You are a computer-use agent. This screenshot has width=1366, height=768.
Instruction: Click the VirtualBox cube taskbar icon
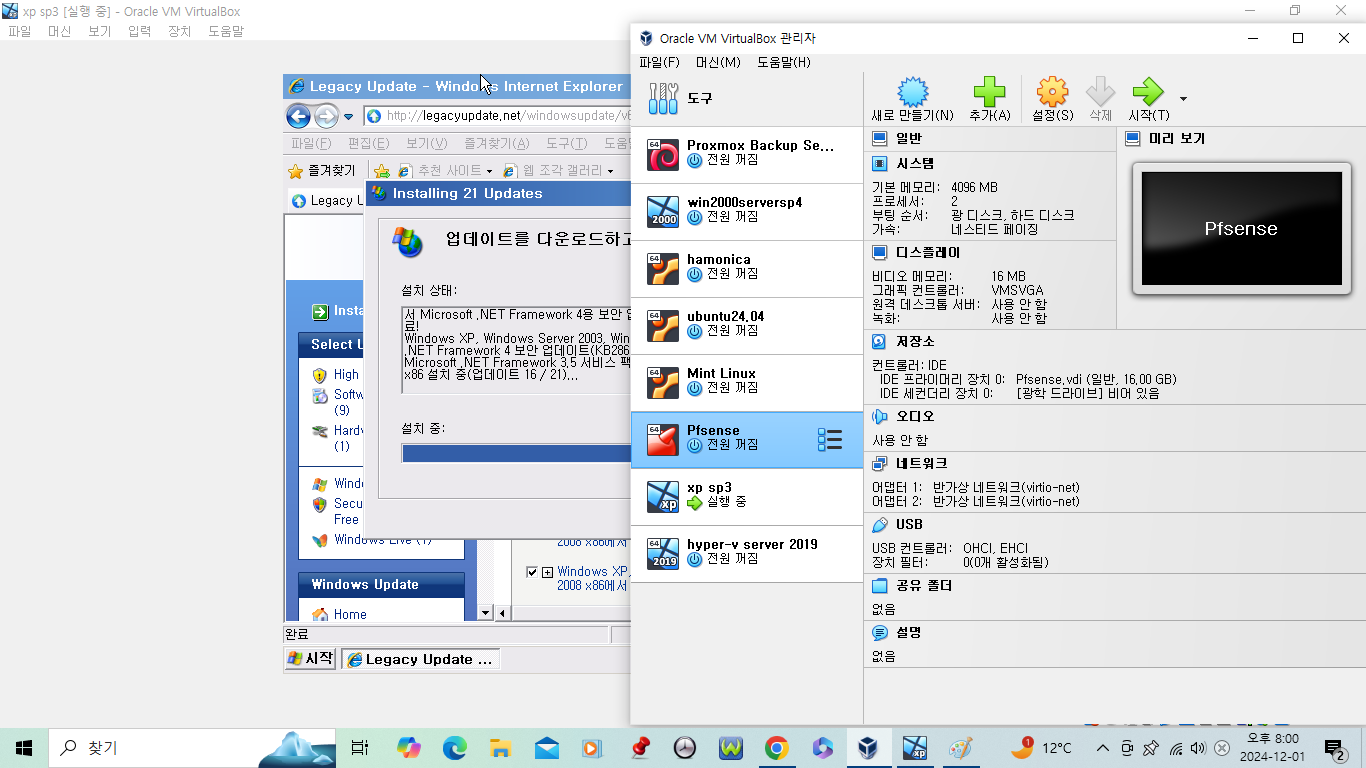point(868,747)
